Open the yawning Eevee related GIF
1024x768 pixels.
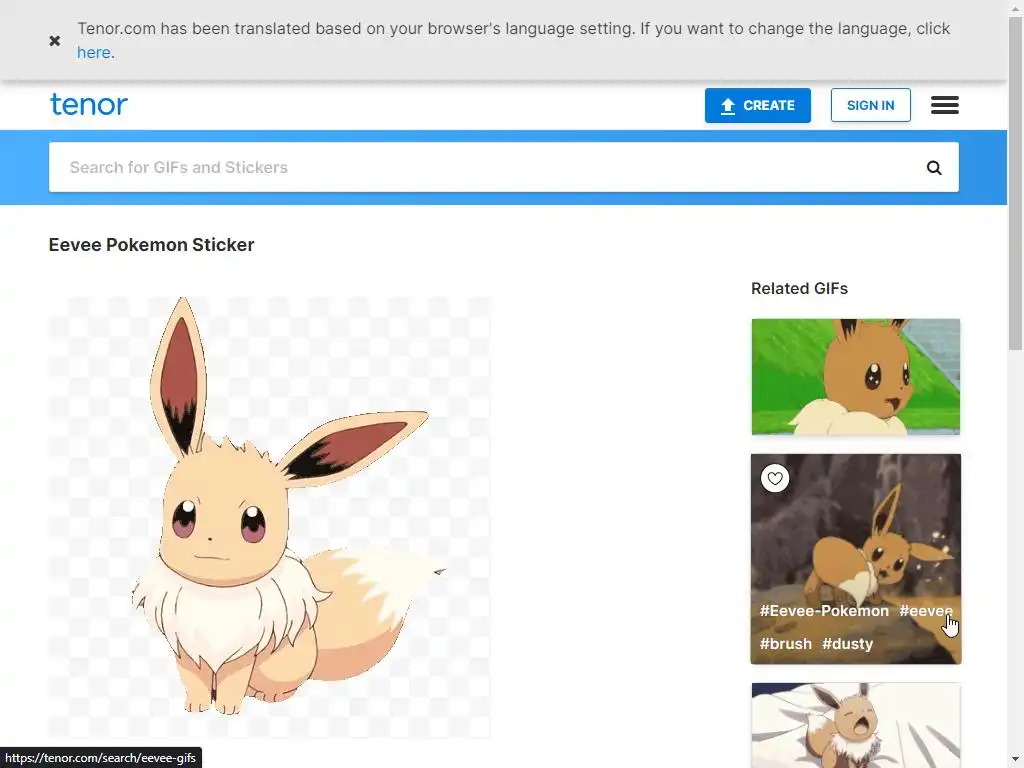pos(856,726)
